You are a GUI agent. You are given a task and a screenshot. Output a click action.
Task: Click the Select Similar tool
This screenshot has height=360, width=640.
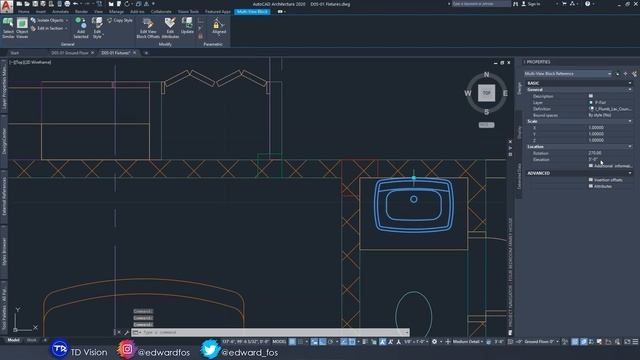(8, 28)
